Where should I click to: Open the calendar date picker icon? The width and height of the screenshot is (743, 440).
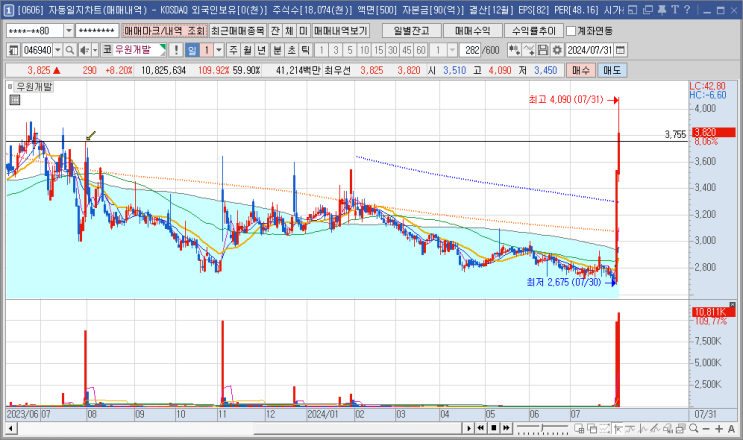620,50
